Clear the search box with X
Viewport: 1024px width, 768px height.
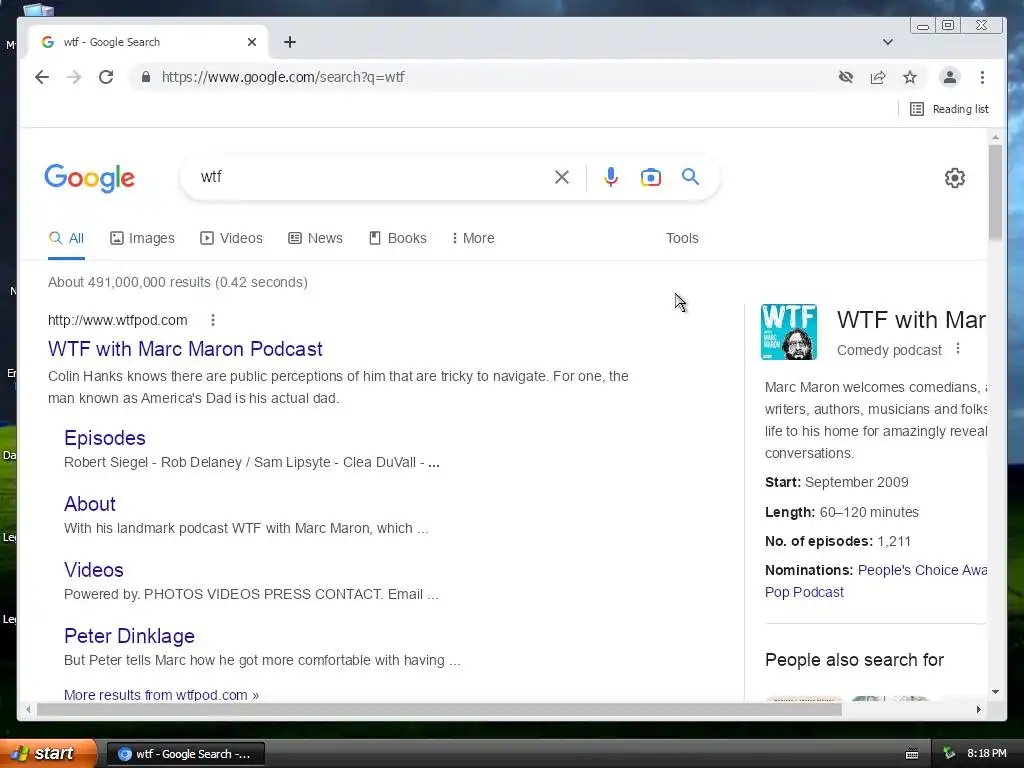562,177
